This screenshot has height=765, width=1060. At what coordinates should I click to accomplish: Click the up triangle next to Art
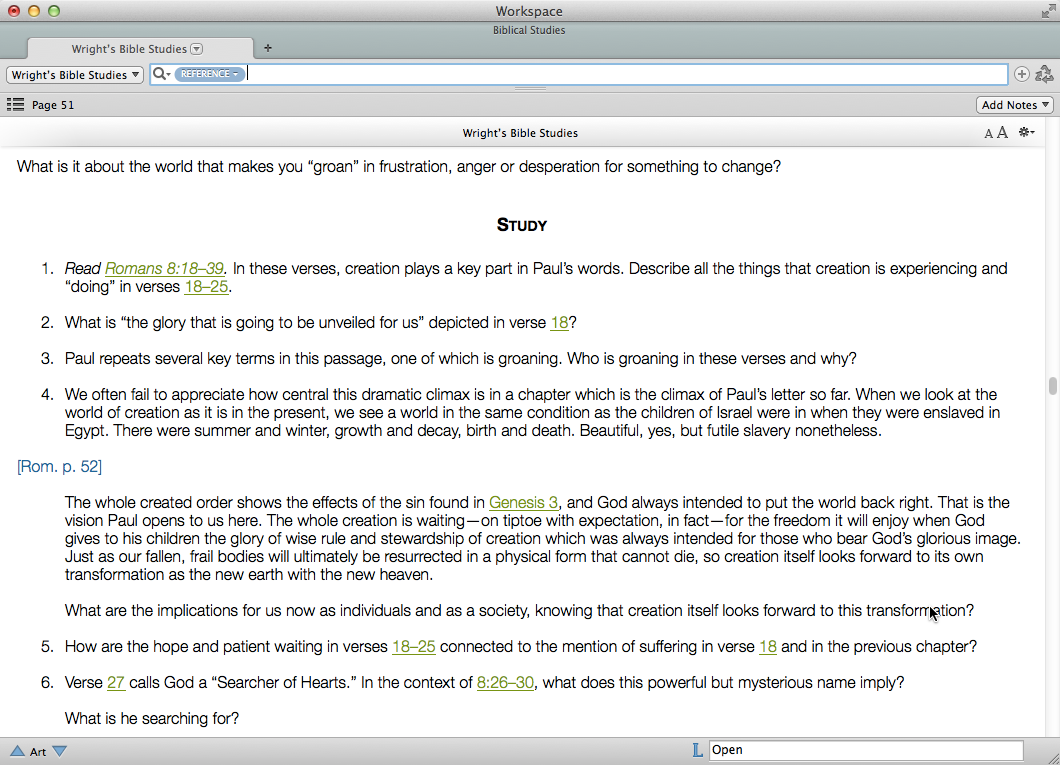(x=17, y=751)
